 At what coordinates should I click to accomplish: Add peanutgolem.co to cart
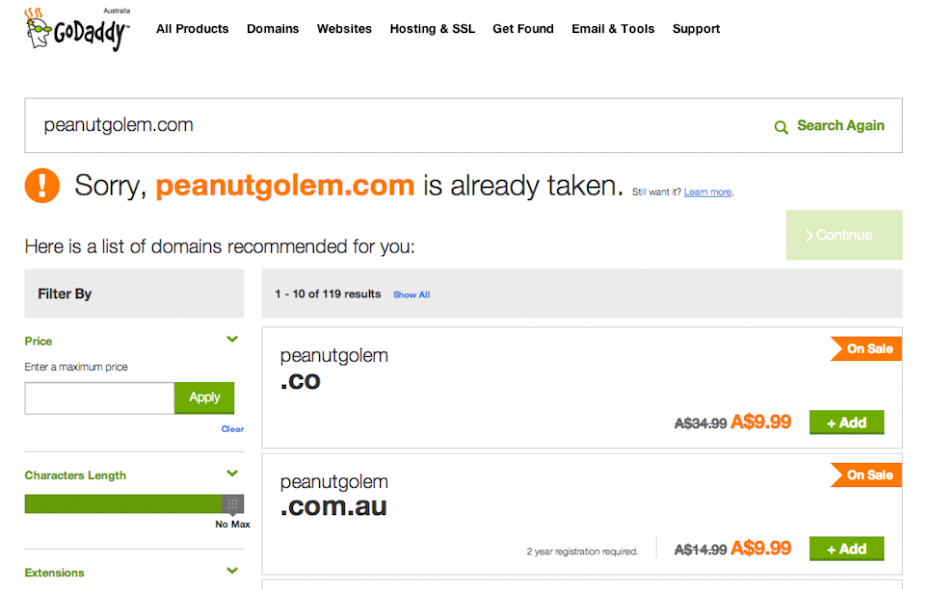pyautogui.click(x=846, y=423)
